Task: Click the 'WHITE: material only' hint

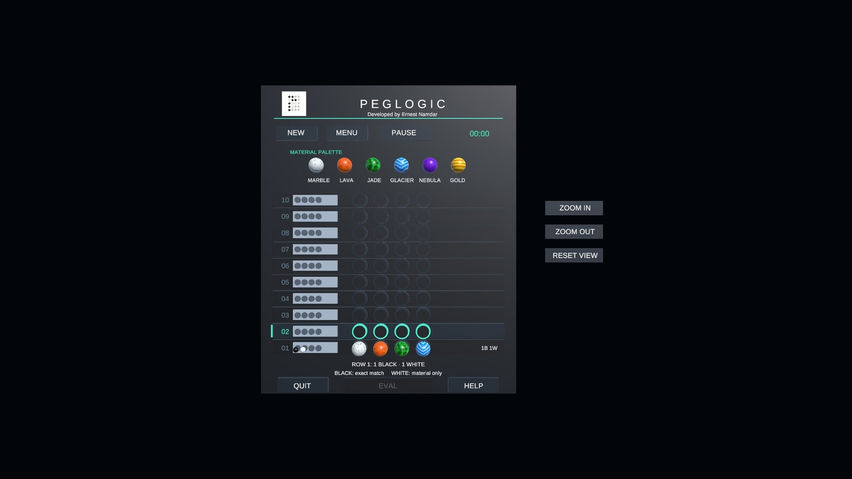Action: pos(417,373)
